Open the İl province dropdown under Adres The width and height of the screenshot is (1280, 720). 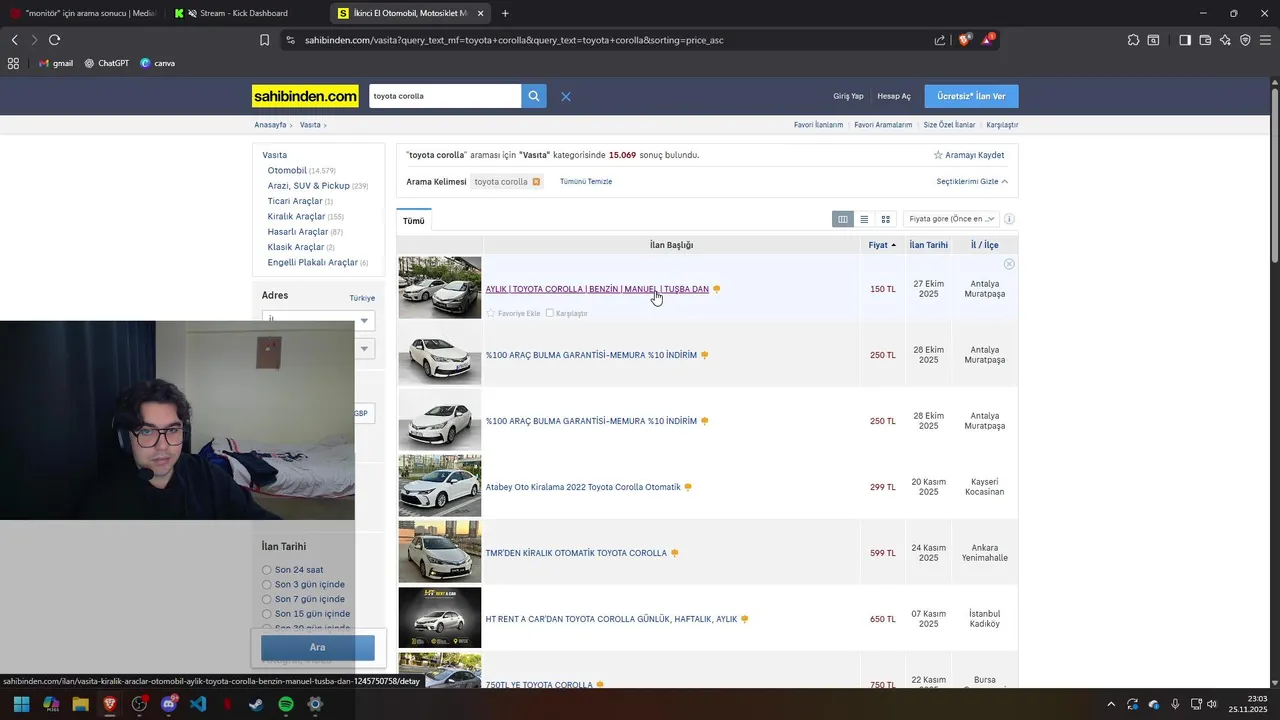(x=318, y=320)
